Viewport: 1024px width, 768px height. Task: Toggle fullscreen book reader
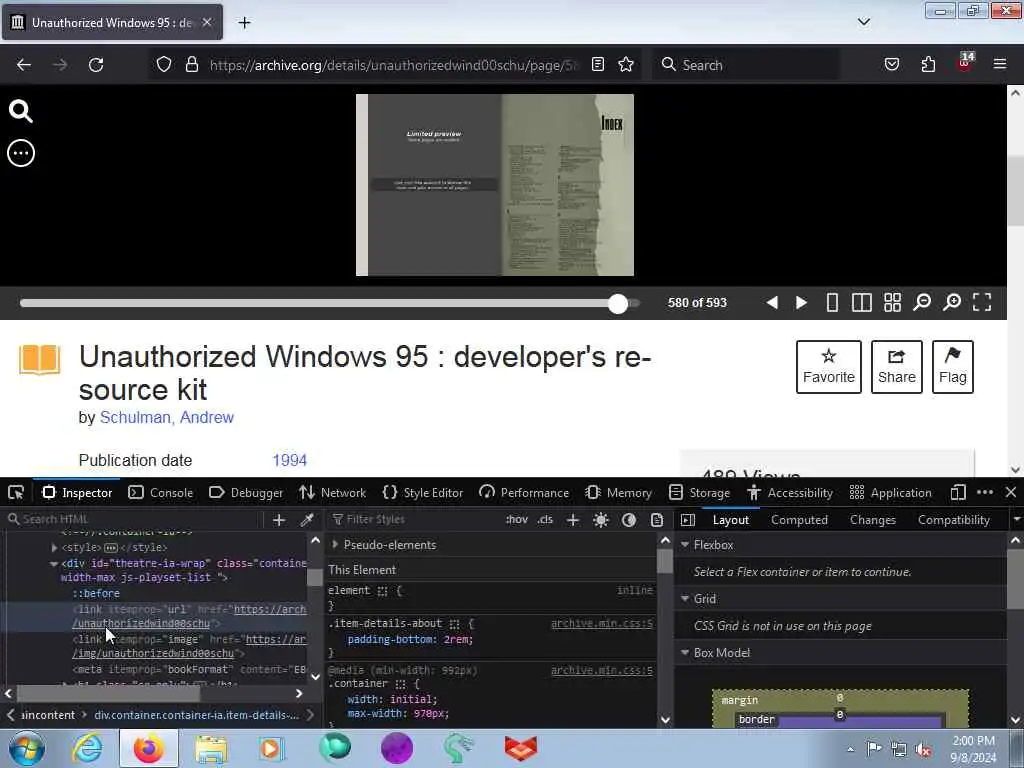[x=982, y=302]
